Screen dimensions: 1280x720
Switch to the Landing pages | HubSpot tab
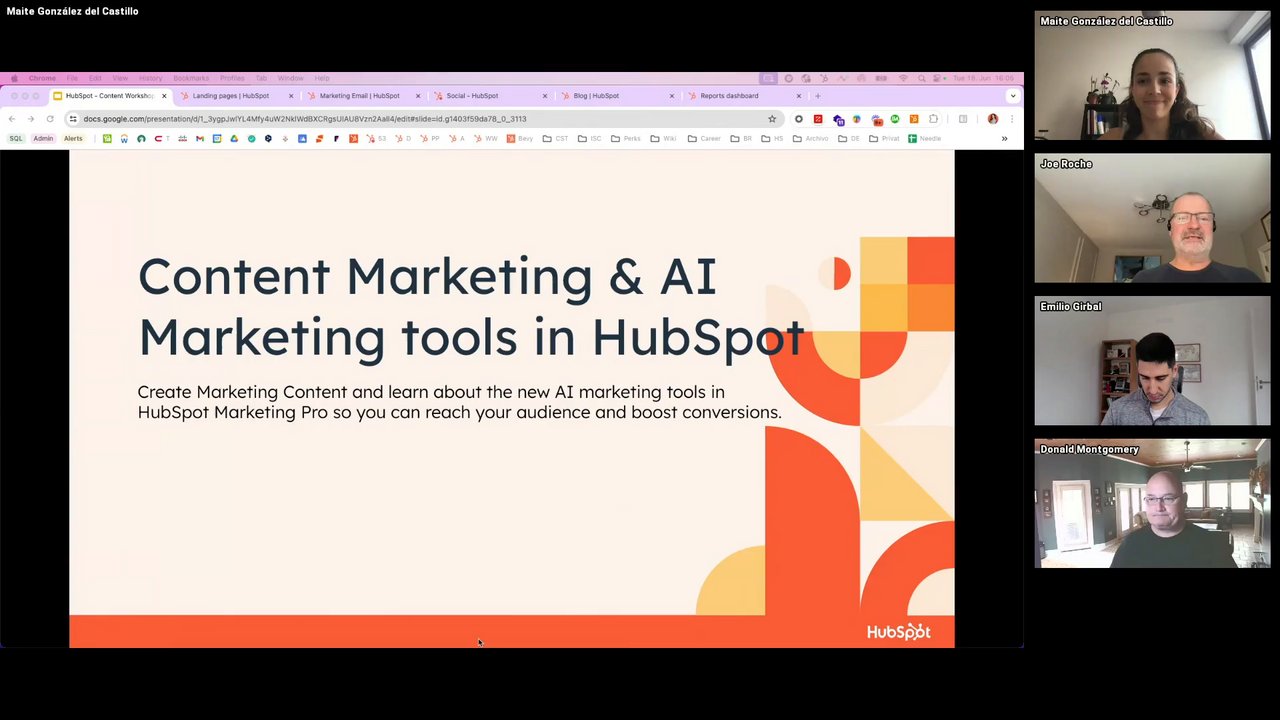237,96
